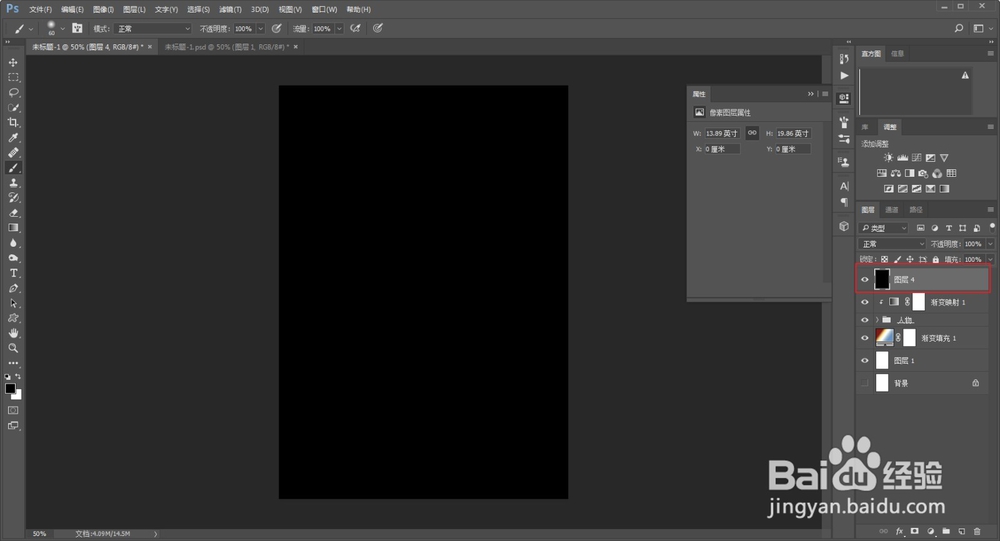Toggle layer filtering switch on
The width and height of the screenshot is (1000, 541).
tap(992, 226)
